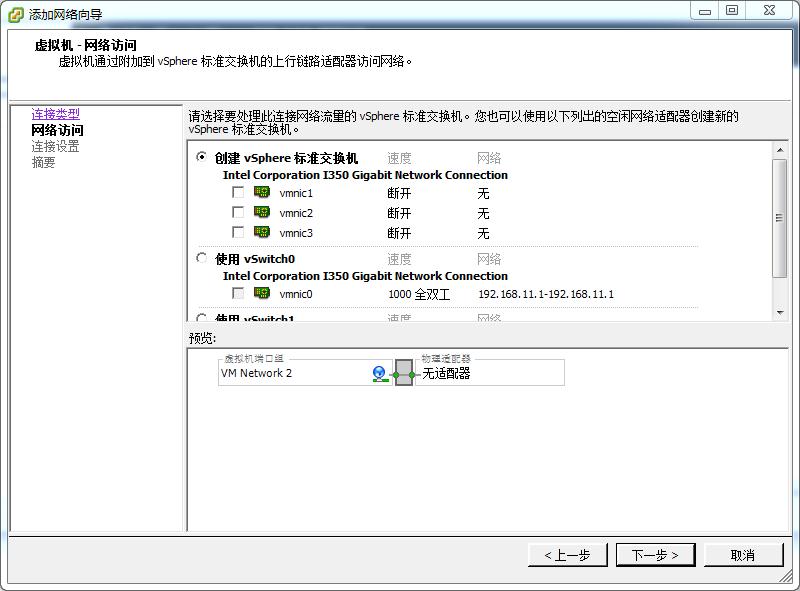
Task: Select 创建 vSphere 标准交换机 radio button
Action: [x=202, y=157]
